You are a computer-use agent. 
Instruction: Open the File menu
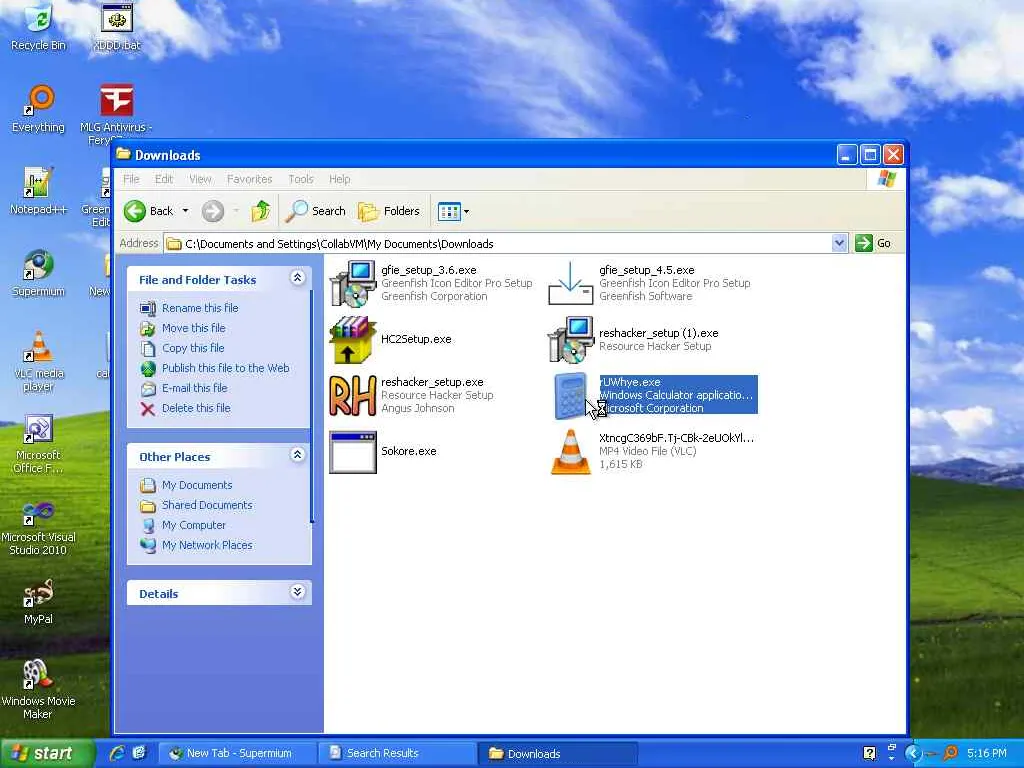(x=131, y=179)
